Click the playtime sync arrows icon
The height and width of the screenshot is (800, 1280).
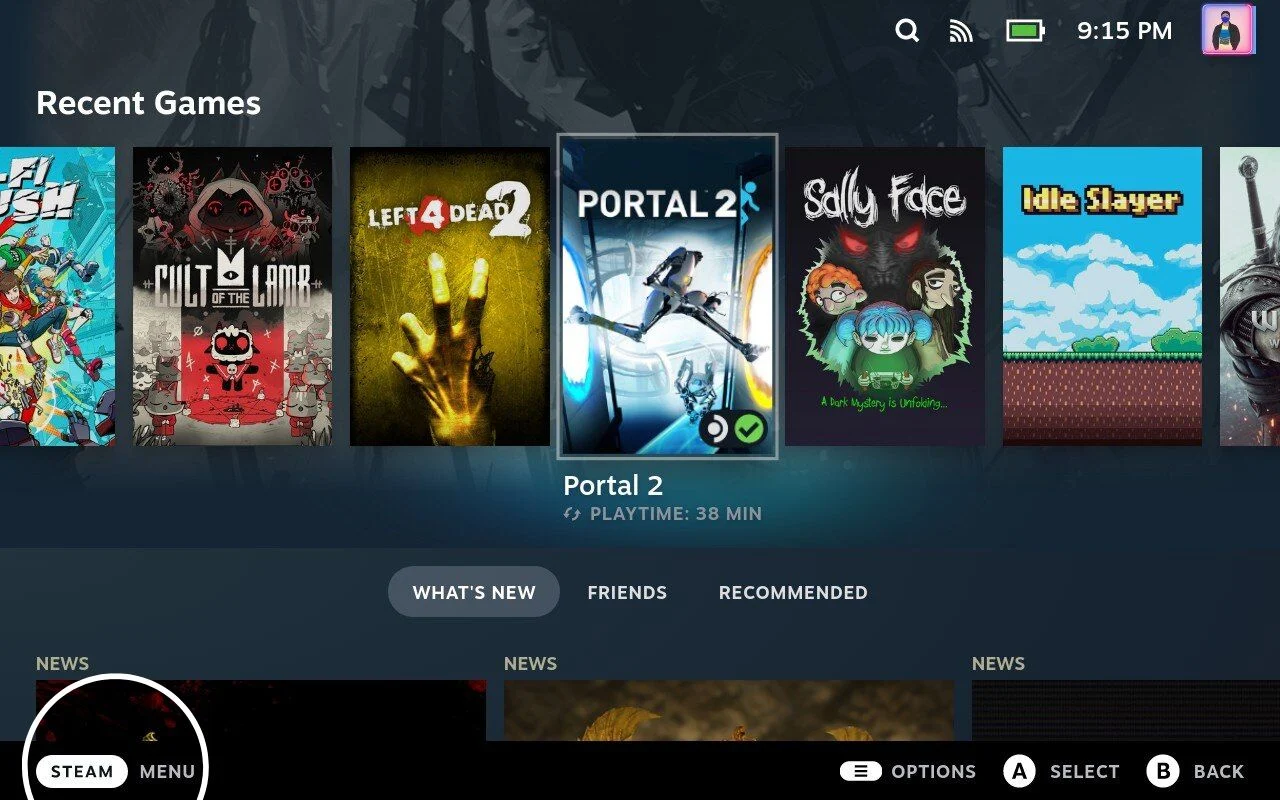[x=573, y=514]
